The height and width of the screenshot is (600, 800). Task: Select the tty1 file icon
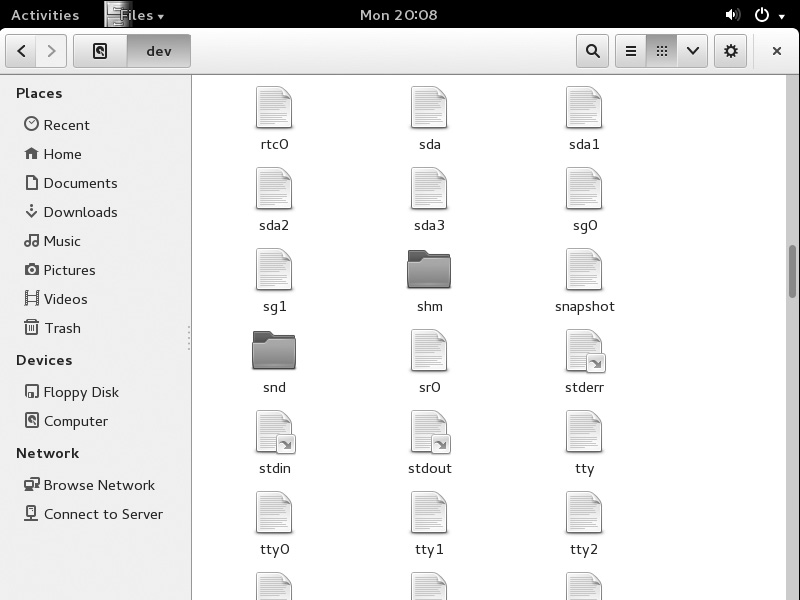coord(429,514)
